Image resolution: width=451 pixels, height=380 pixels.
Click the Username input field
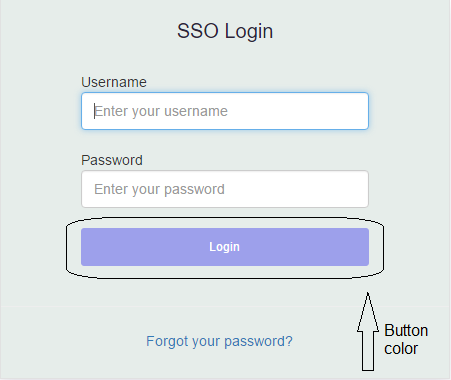[225, 111]
